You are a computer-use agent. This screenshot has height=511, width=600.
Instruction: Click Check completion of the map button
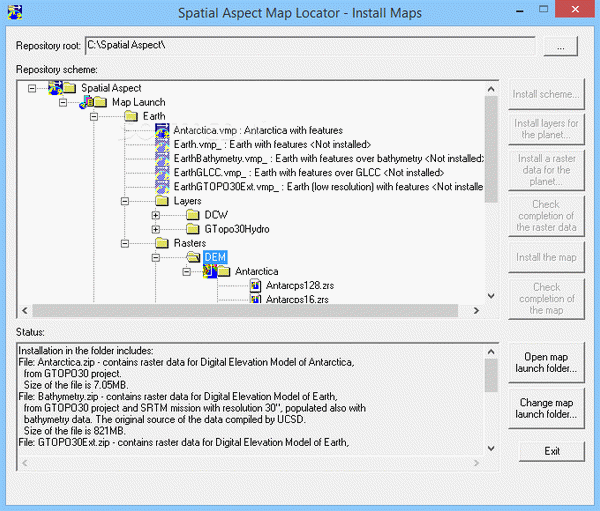(546, 299)
